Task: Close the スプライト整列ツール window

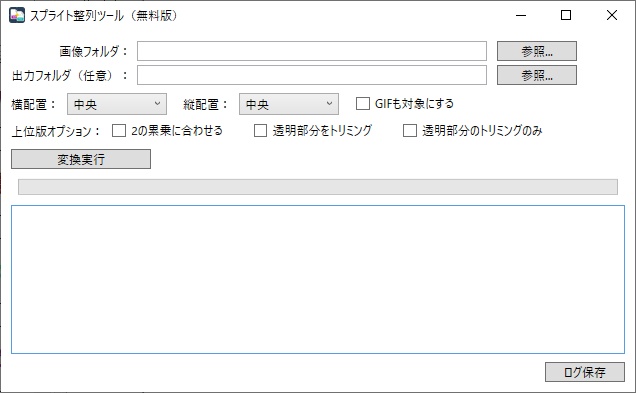Action: pos(612,15)
